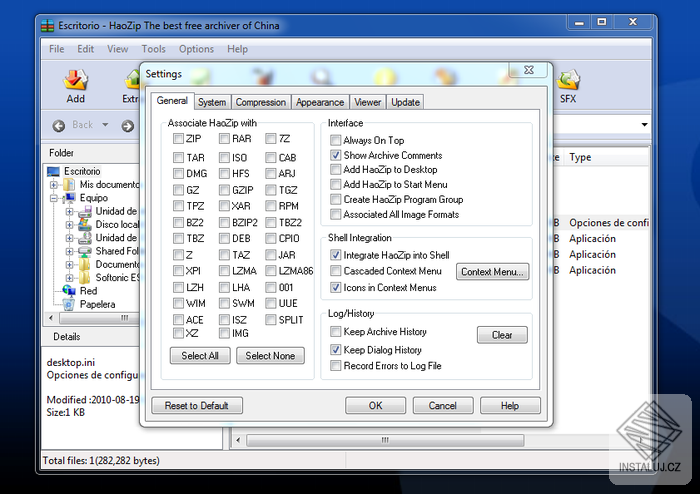Image resolution: width=700 pixels, height=494 pixels.
Task: Confirm settings with OK button
Action: [375, 406]
